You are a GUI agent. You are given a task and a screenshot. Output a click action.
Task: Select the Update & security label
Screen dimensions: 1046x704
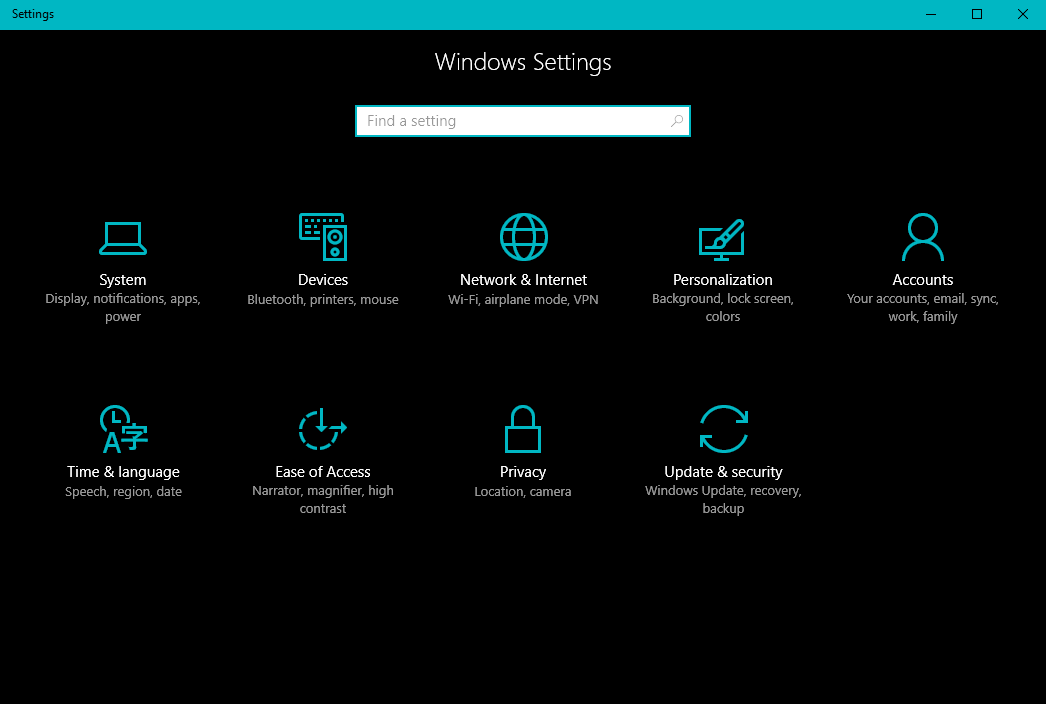click(723, 472)
